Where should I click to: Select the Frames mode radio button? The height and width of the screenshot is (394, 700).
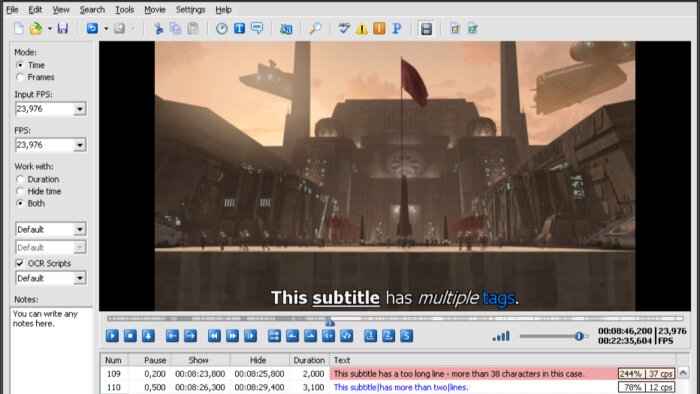point(20,77)
